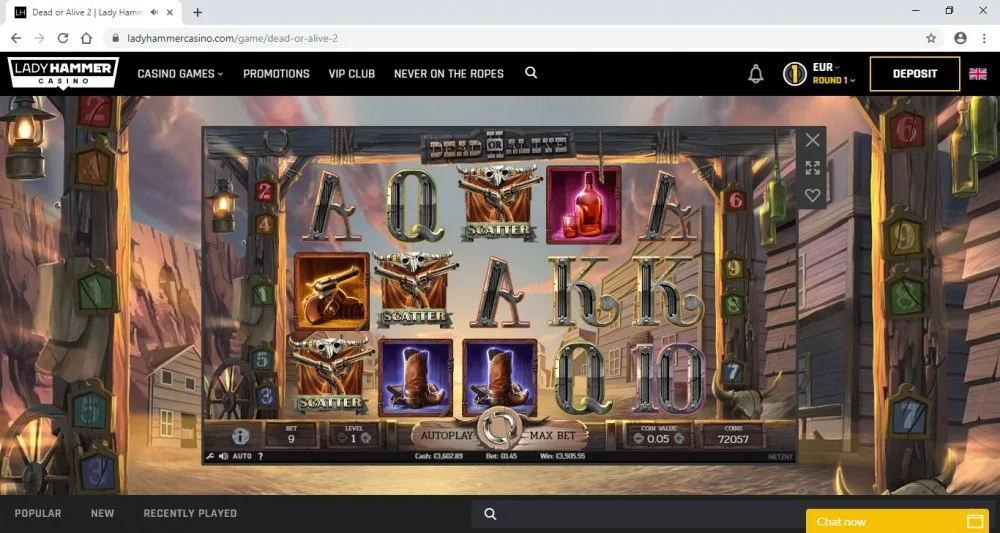Expand the Round 1 dropdown
Viewport: 1000px width, 533px height.
click(x=834, y=80)
